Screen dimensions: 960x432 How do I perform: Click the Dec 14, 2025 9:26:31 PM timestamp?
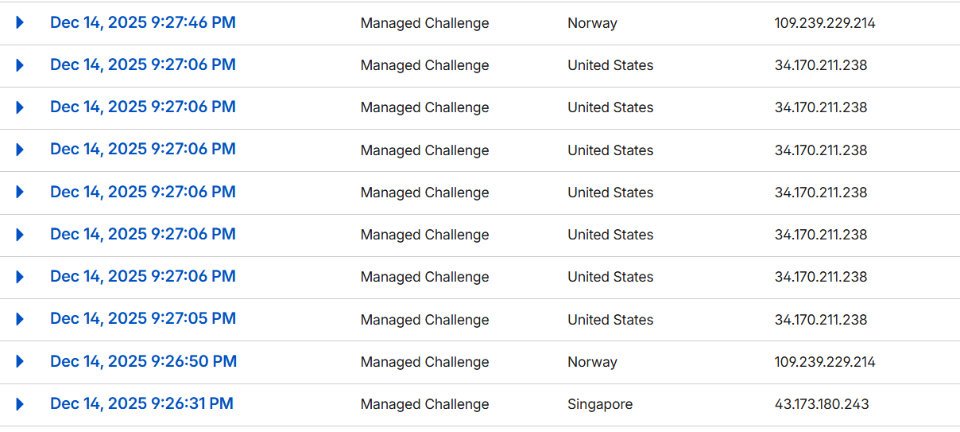coord(141,404)
